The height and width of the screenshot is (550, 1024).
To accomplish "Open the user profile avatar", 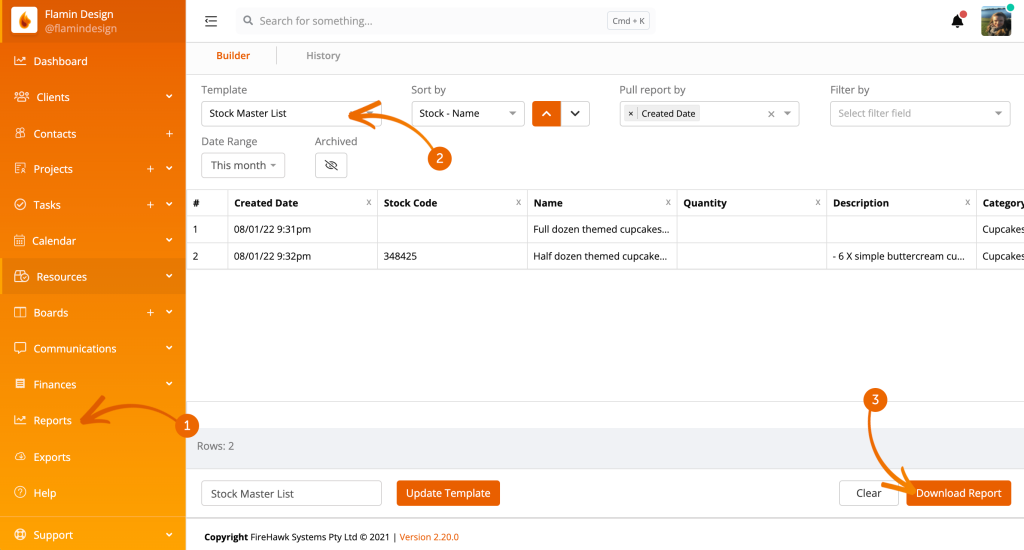I will pyautogui.click(x=995, y=21).
